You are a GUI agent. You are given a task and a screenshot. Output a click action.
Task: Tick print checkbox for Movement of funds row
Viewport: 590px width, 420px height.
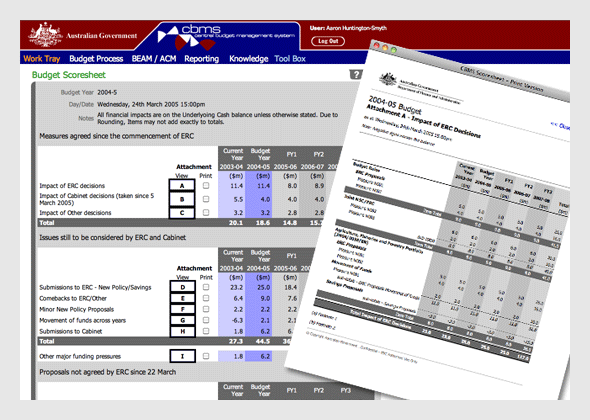(x=206, y=320)
